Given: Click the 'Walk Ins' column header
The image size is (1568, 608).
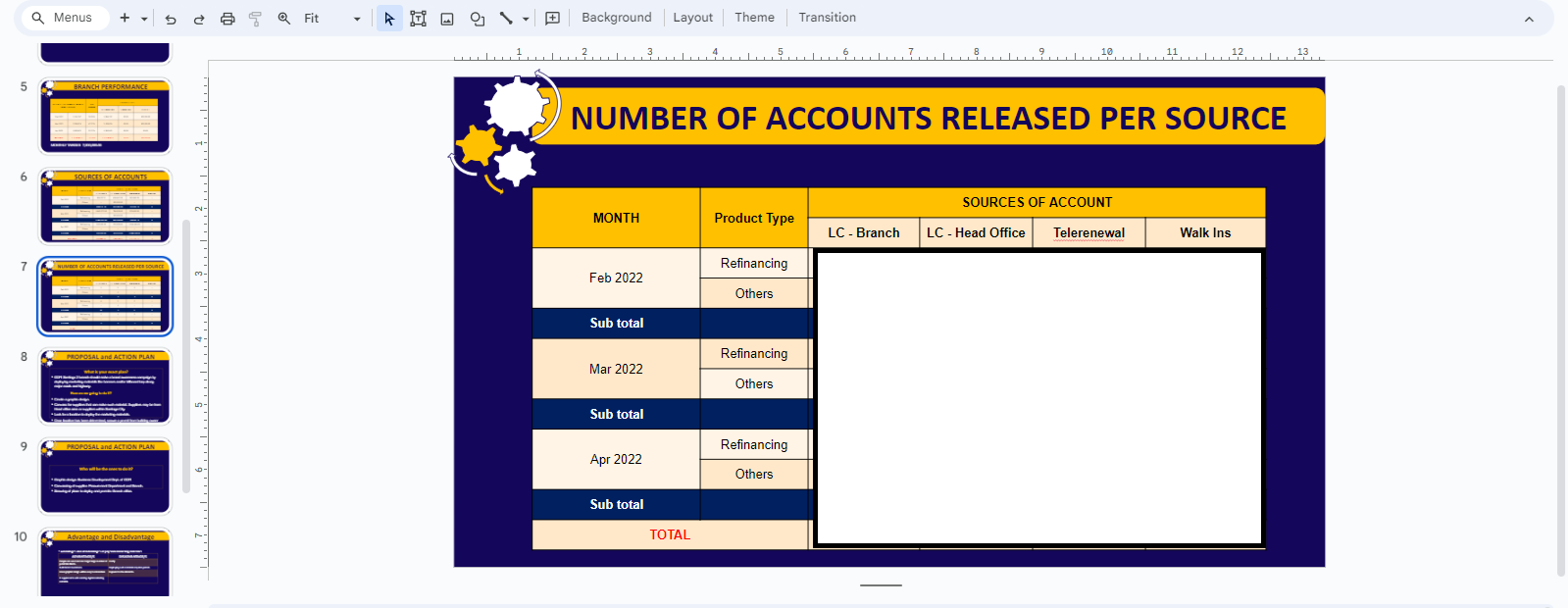Looking at the screenshot, I should coord(1205,232).
